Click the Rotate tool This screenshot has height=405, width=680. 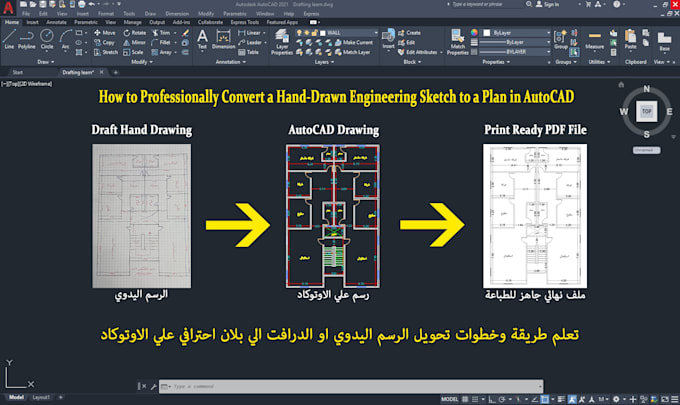[134, 33]
